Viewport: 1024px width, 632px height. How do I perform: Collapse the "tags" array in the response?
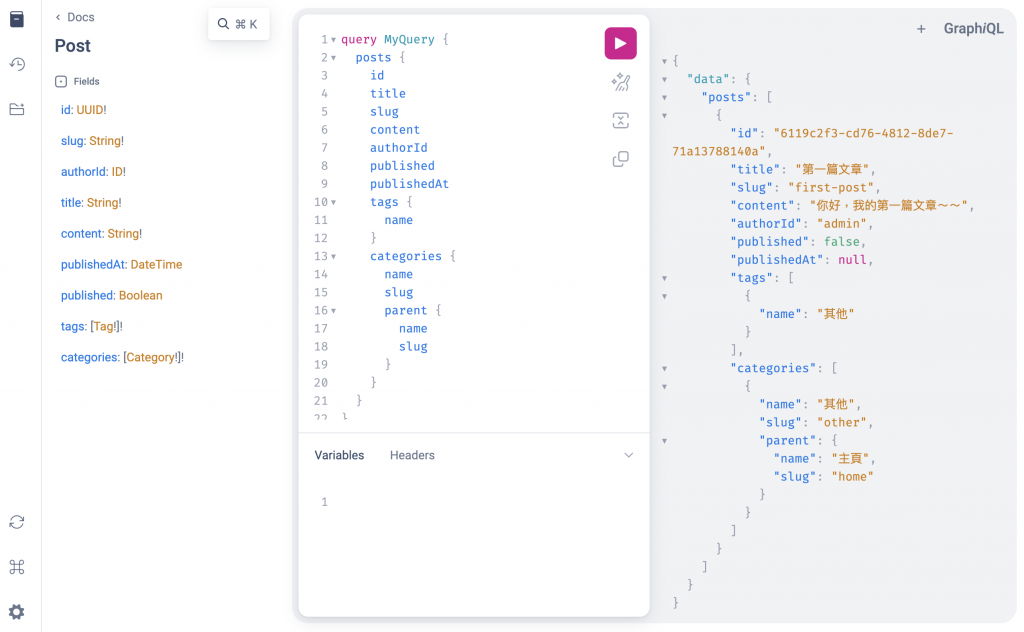(x=665, y=278)
